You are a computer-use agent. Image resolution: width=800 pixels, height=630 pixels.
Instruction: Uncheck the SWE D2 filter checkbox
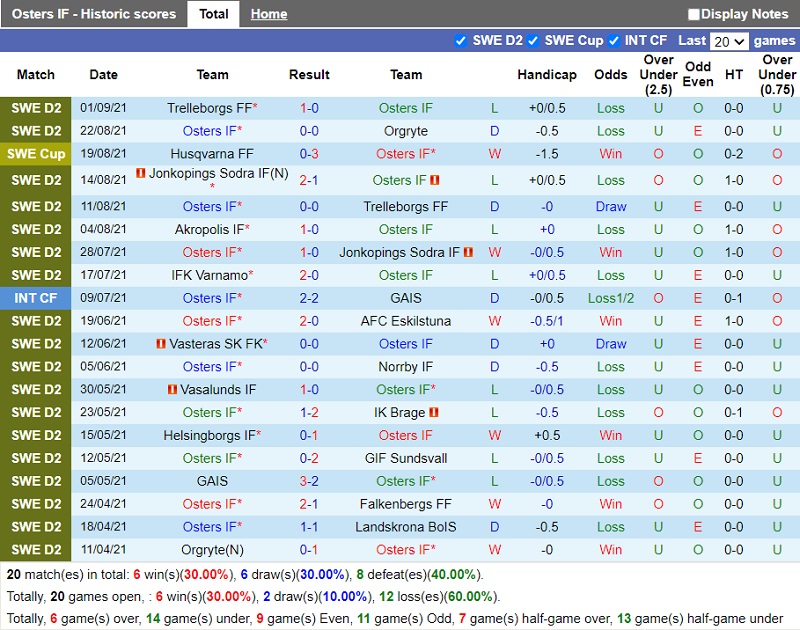461,41
